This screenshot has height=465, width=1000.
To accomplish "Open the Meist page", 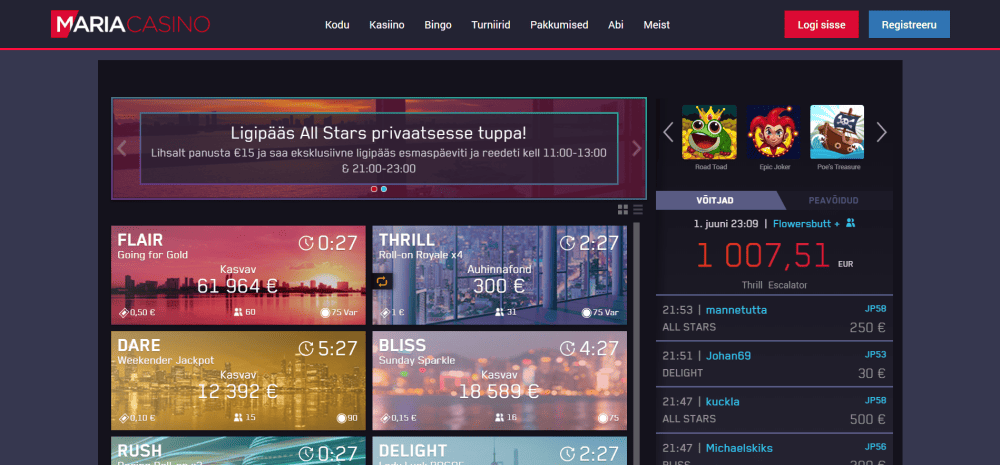I will point(656,25).
